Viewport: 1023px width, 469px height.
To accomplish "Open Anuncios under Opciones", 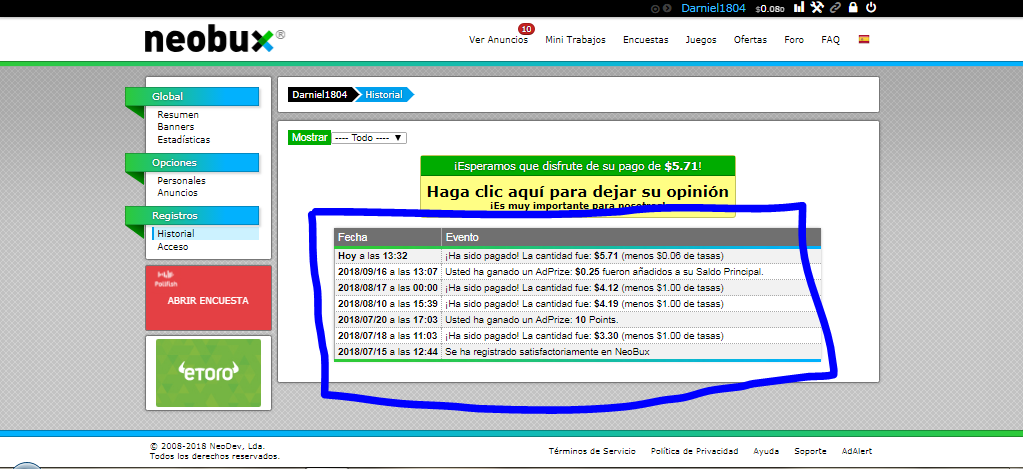I will click(x=177, y=193).
